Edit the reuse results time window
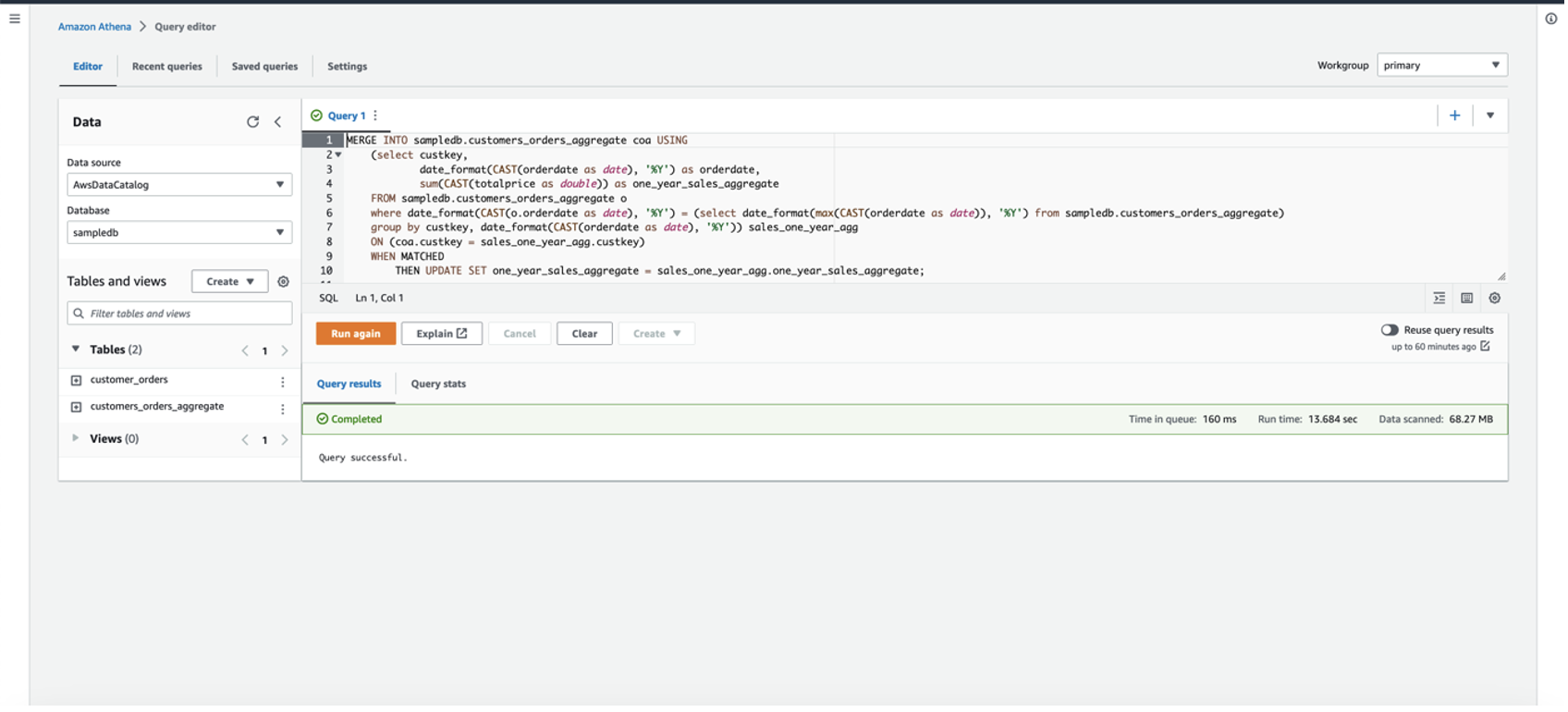Viewport: 1568px width, 712px height. [1486, 347]
